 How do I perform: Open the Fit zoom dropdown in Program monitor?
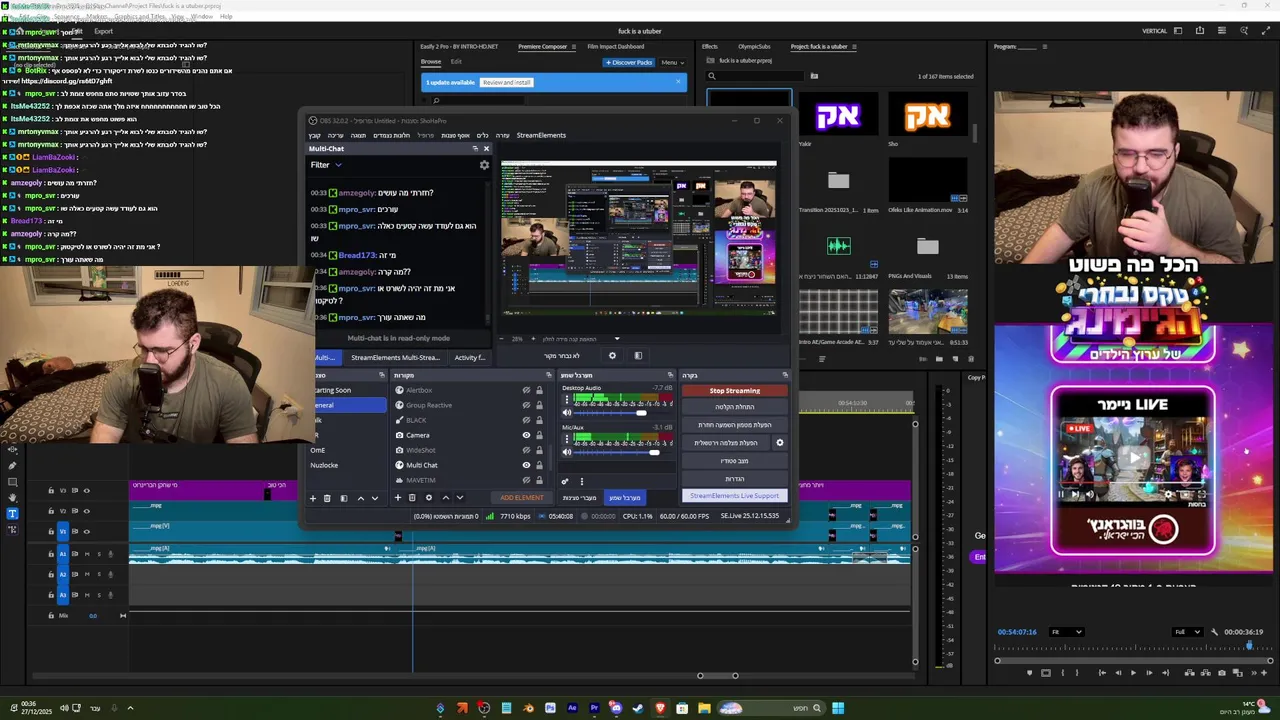coord(1066,632)
